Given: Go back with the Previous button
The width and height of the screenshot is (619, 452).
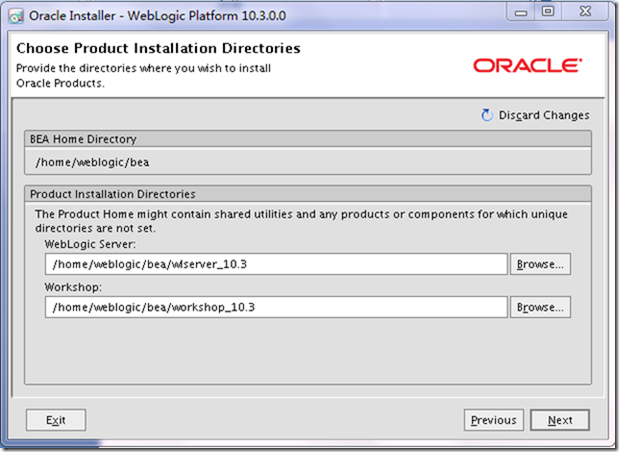Looking at the screenshot, I should point(493,420).
